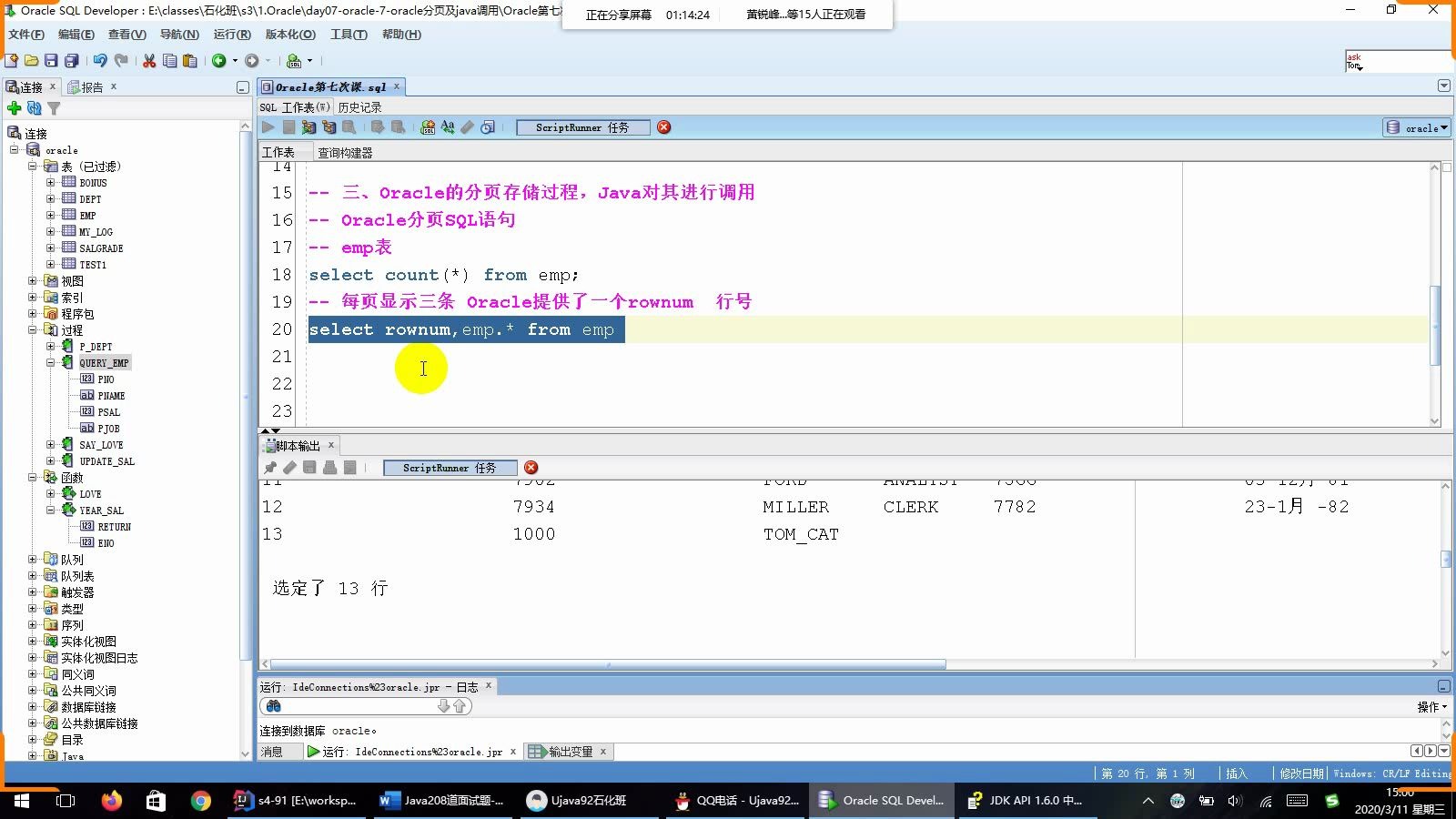Click the Explain Plan icon

[x=329, y=127]
